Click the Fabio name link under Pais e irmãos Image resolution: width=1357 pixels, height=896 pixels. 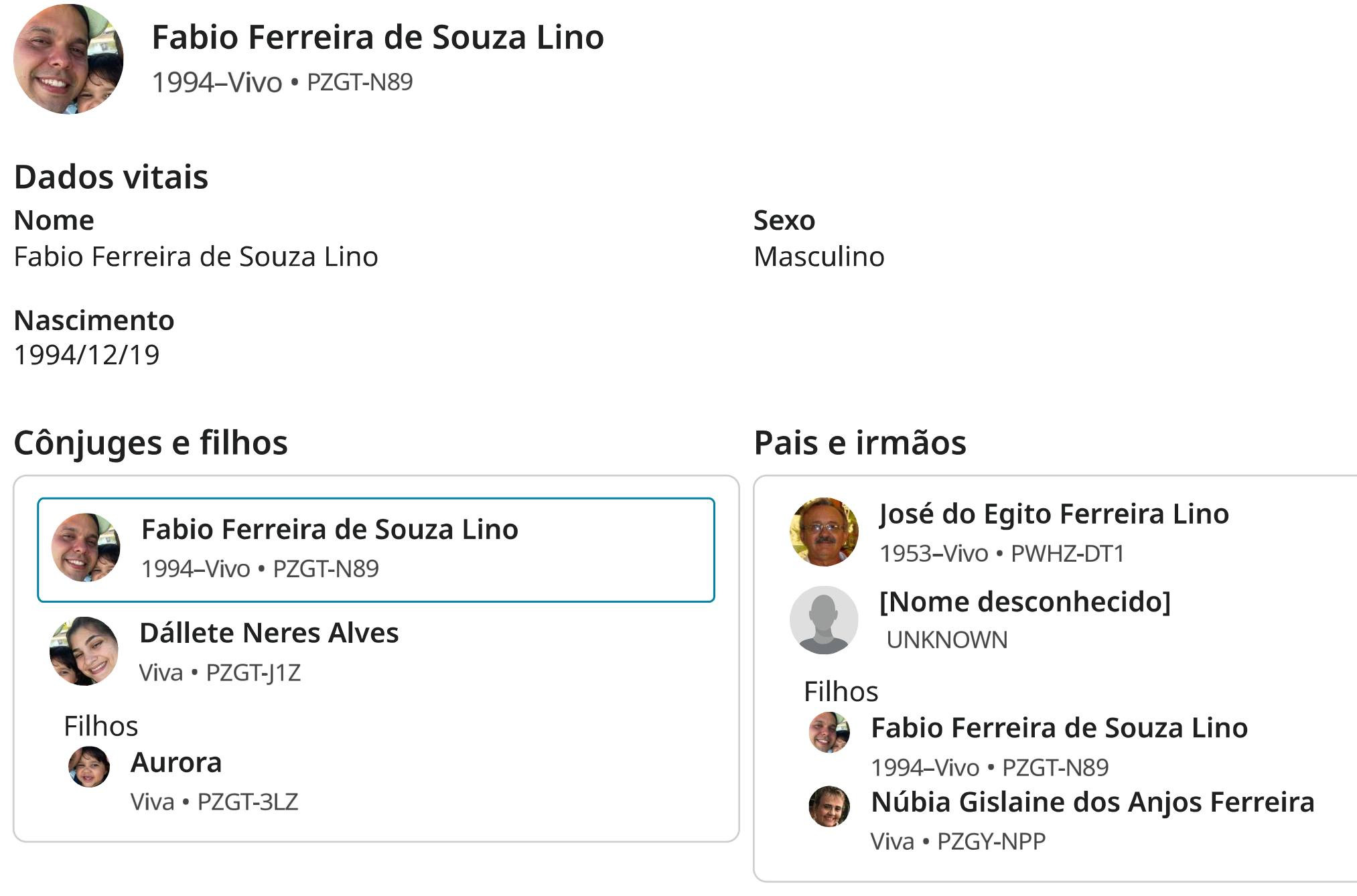1059,728
